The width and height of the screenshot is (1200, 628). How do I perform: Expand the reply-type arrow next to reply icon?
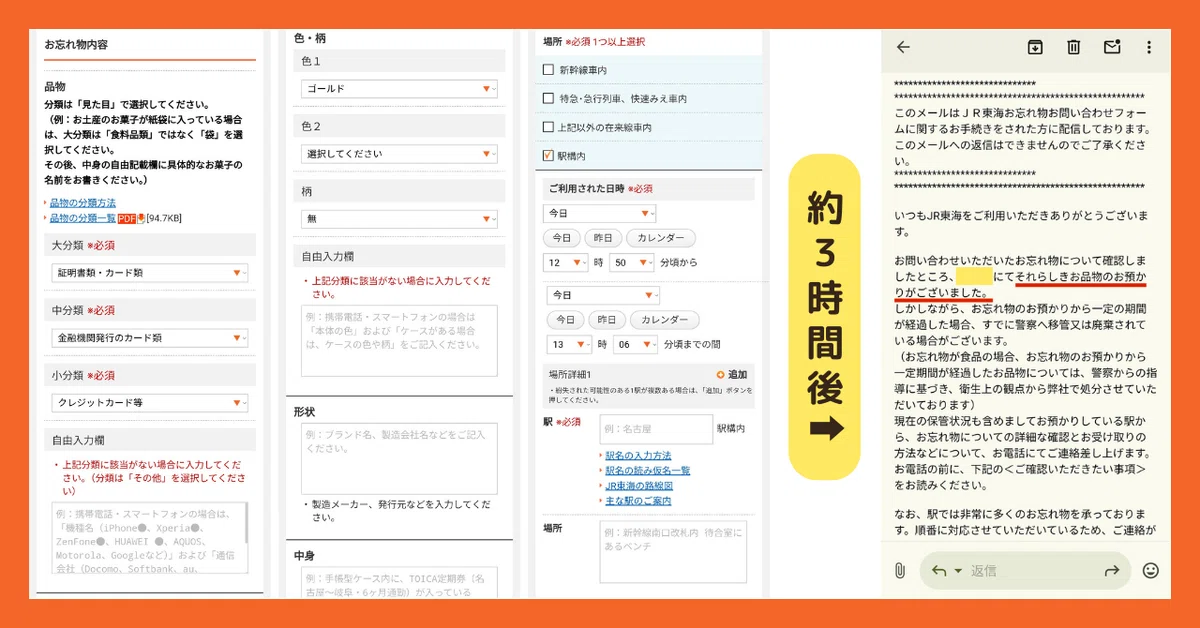click(x=958, y=571)
